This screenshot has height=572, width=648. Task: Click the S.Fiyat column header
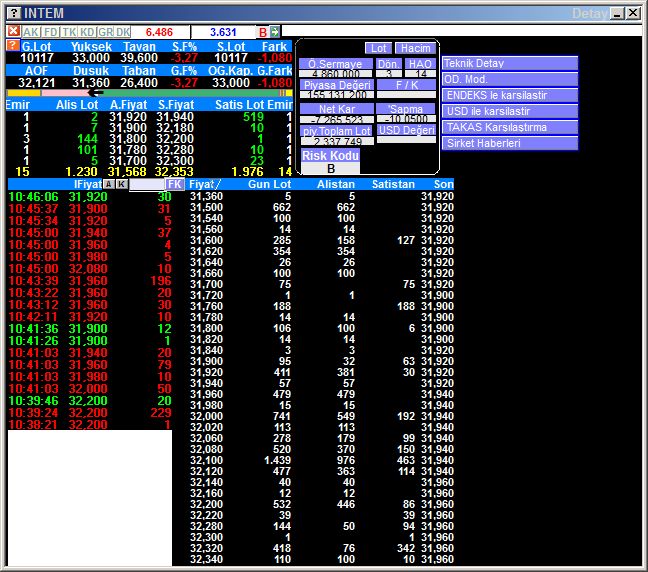[x=176, y=105]
